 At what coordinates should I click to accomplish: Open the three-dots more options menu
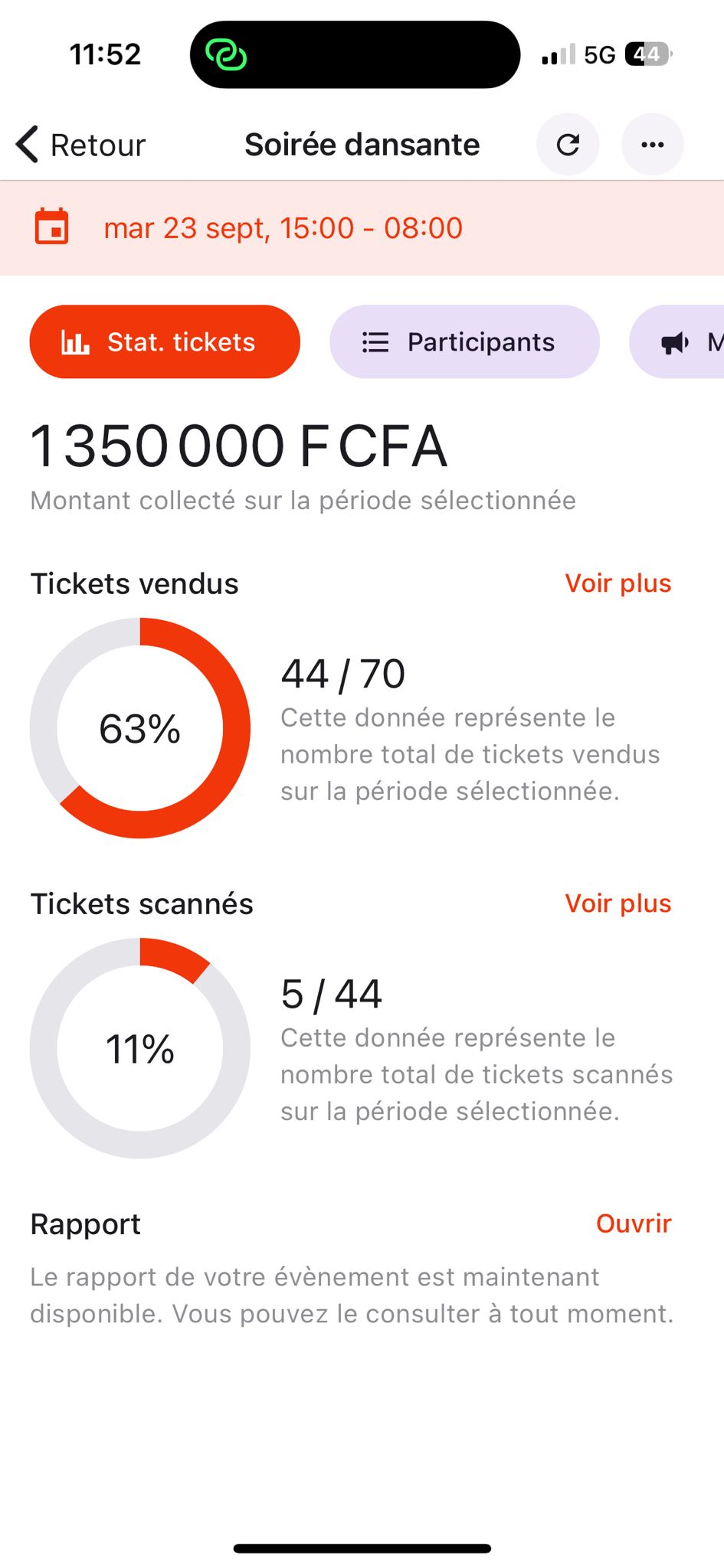click(x=652, y=145)
